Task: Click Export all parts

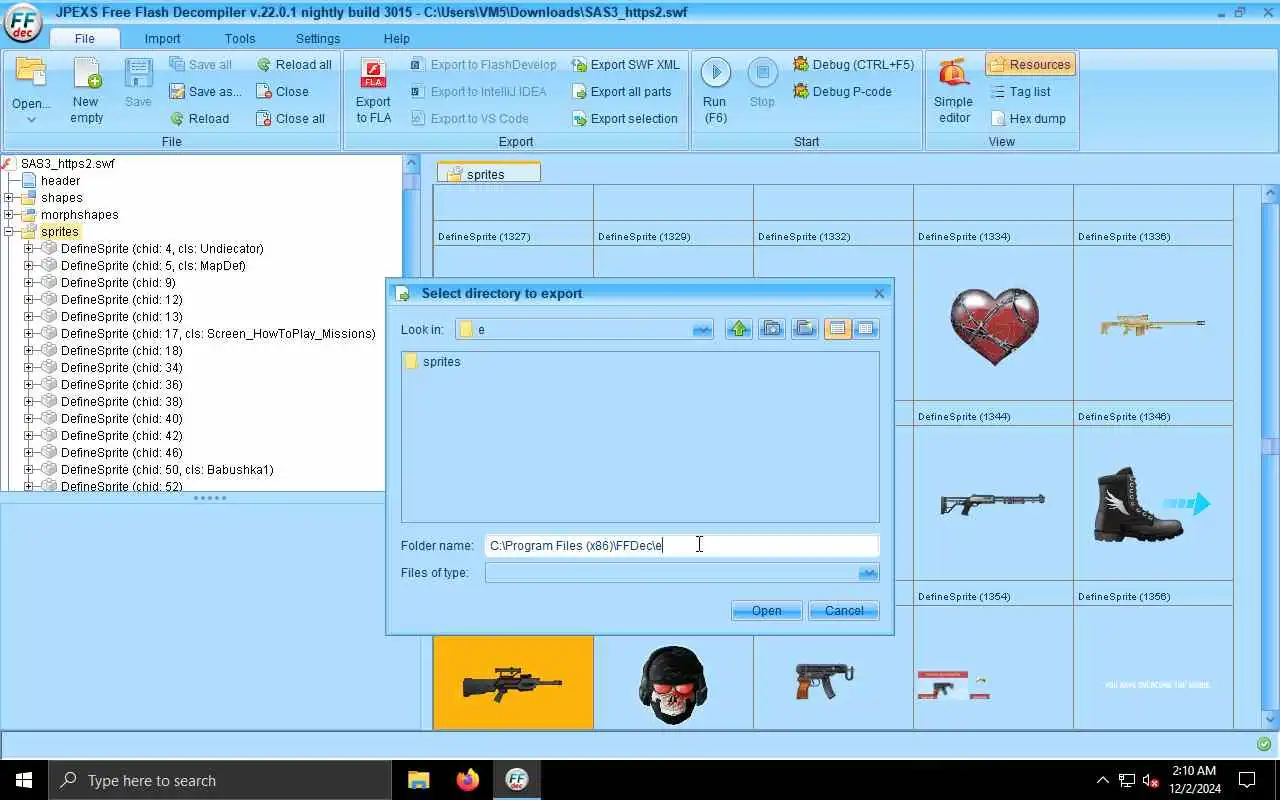Action: coord(621,91)
